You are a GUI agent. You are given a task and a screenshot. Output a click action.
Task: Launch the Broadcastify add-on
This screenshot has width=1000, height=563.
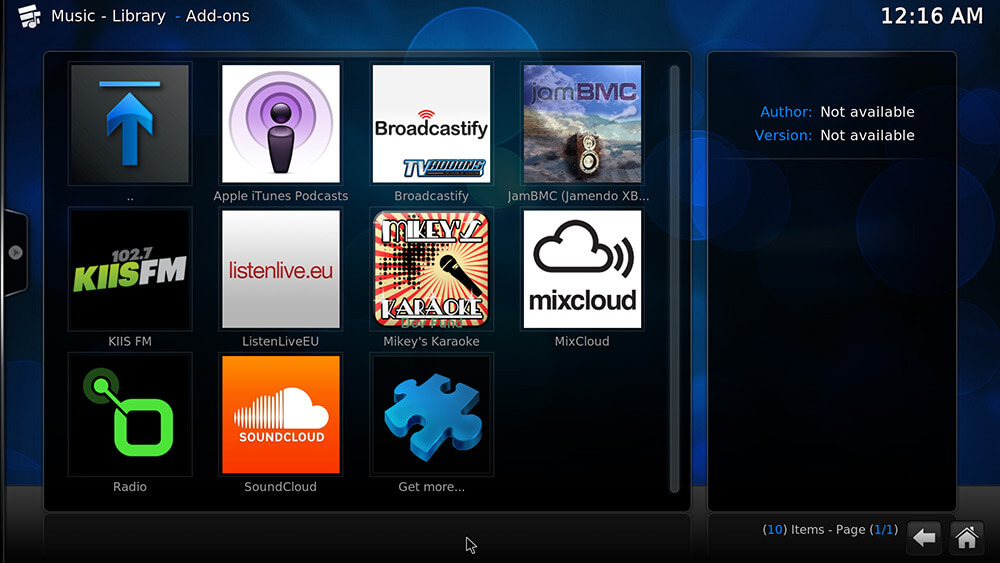coord(431,124)
